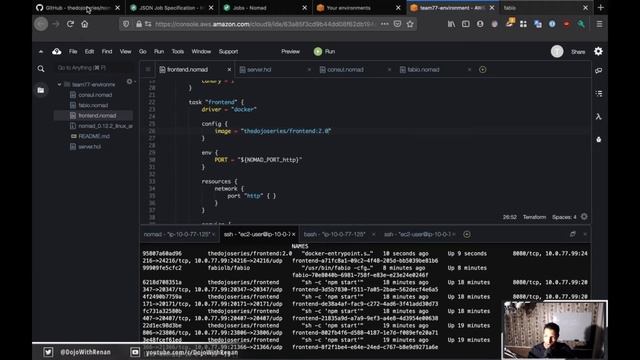Screen dimensions: 640x360
Task: Open the Tools menu
Action: tap(178, 51)
